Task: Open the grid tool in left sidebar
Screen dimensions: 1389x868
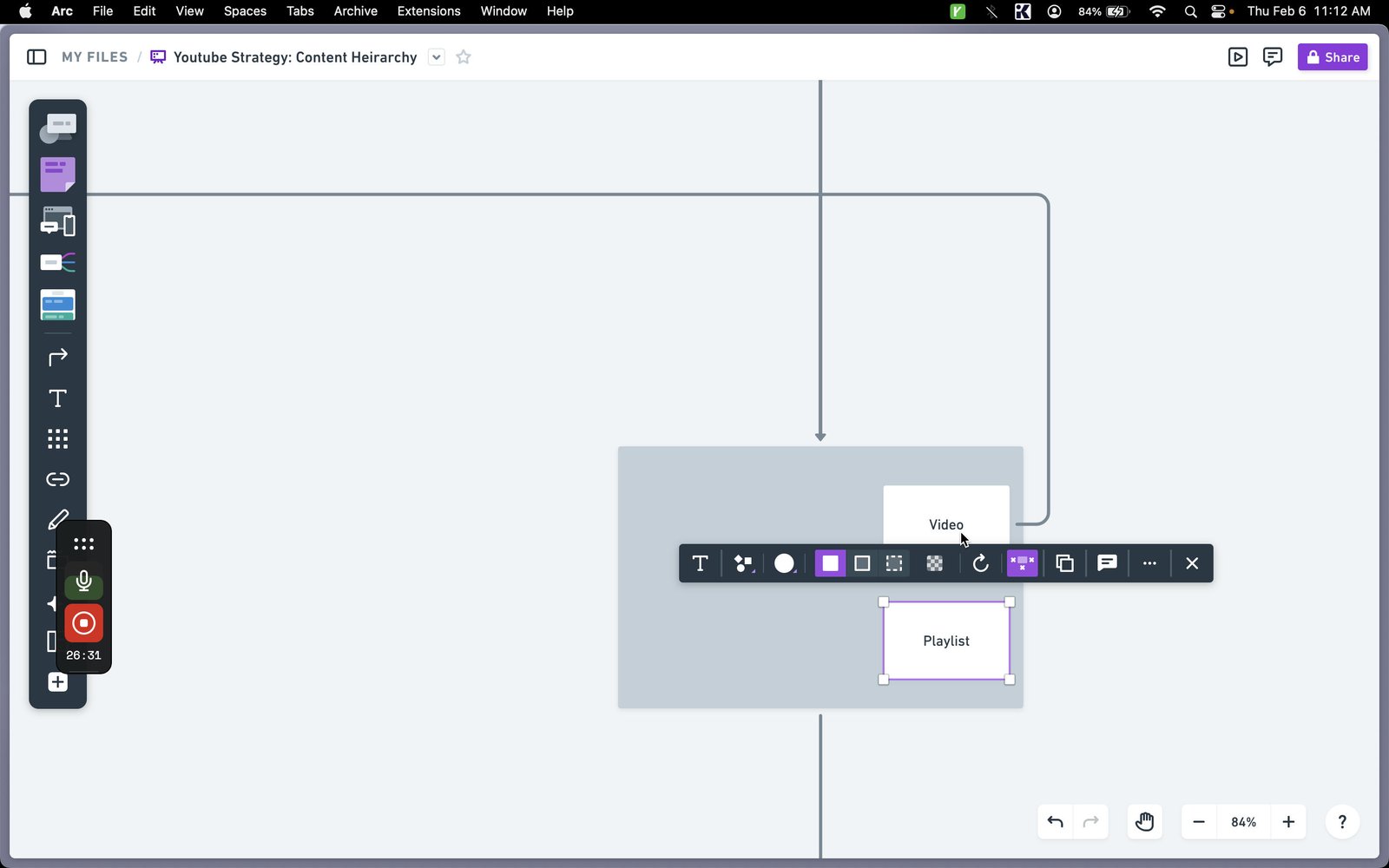Action: (57, 438)
